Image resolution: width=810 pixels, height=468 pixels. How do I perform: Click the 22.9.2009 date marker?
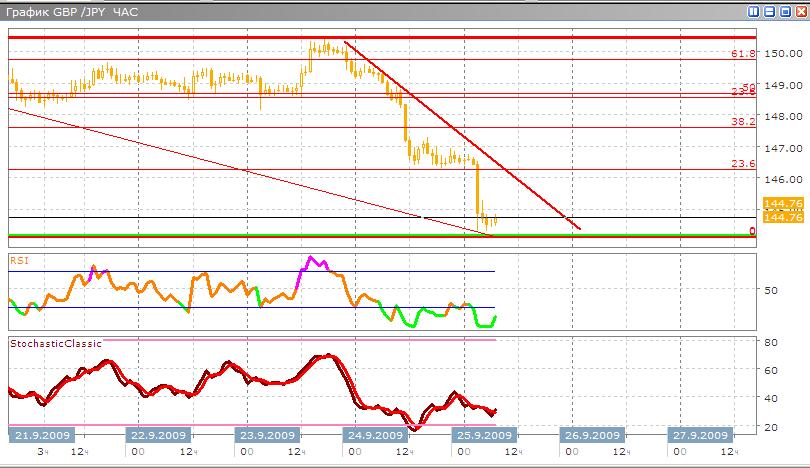[x=158, y=435]
